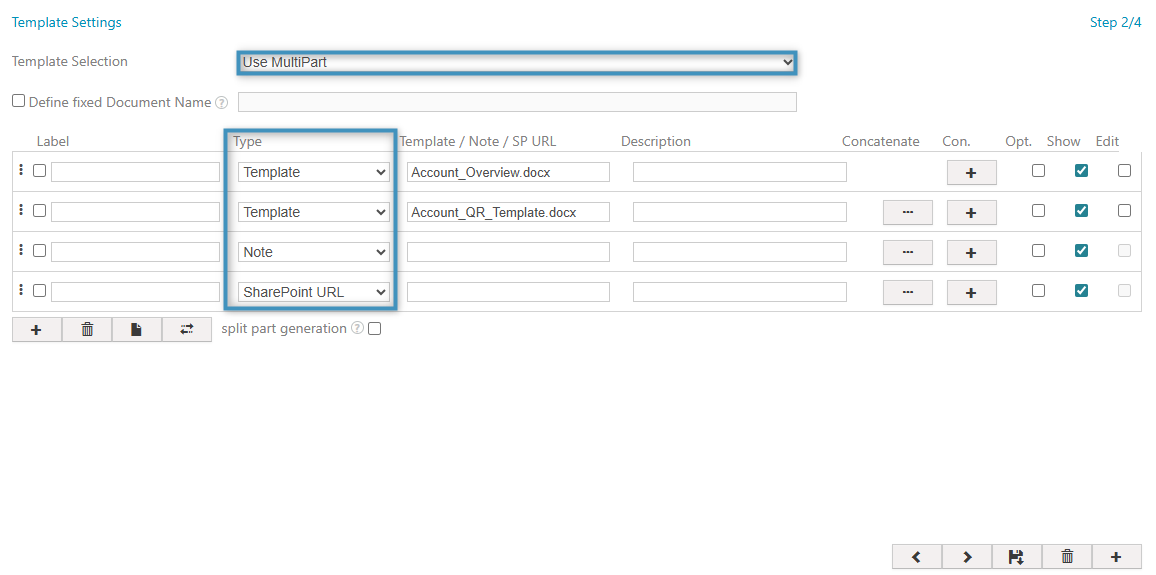Click the document file icon below the table
Image resolution: width=1156 pixels, height=575 pixels.
[137, 329]
